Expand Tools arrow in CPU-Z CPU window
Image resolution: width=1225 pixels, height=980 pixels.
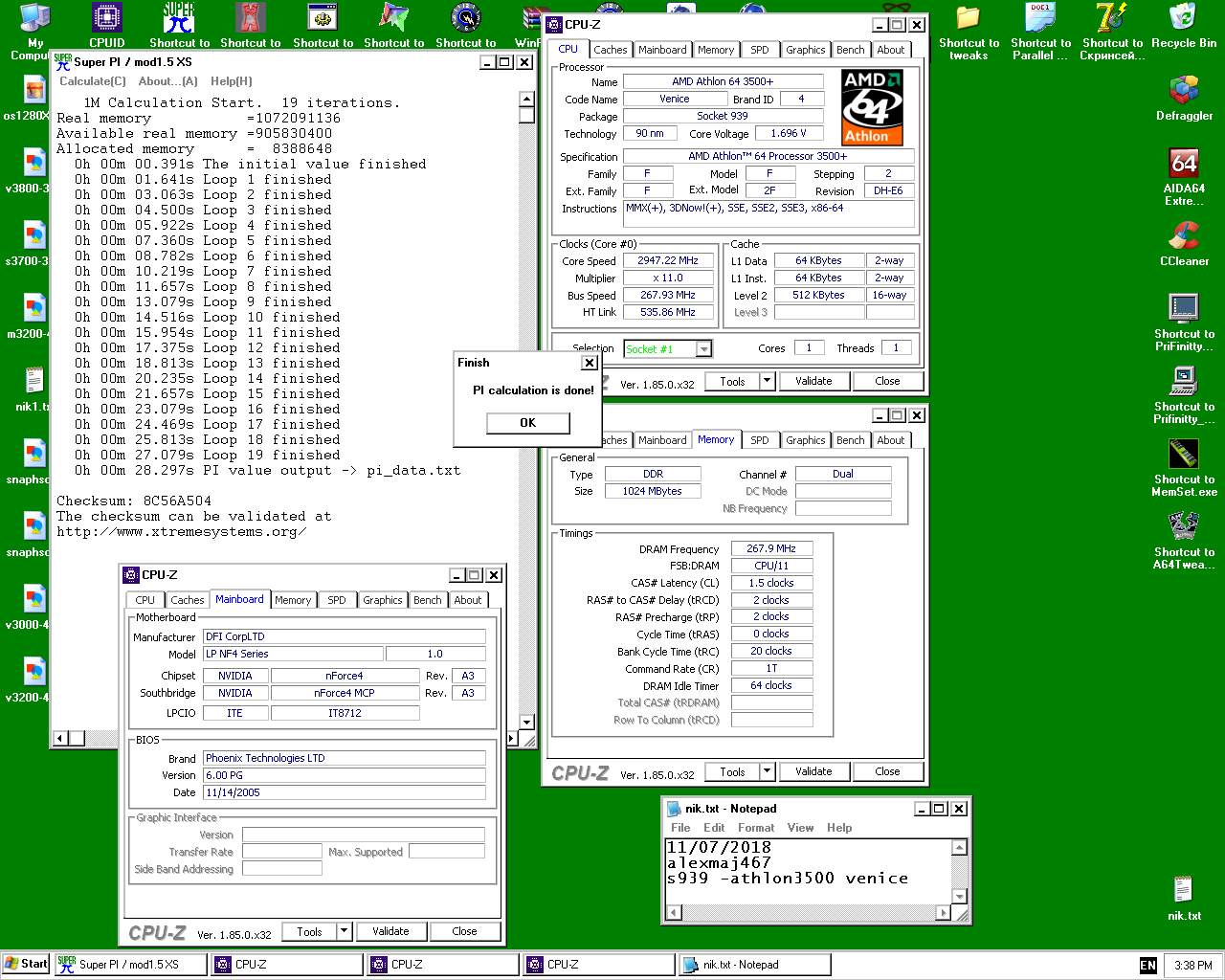pyautogui.click(x=767, y=381)
